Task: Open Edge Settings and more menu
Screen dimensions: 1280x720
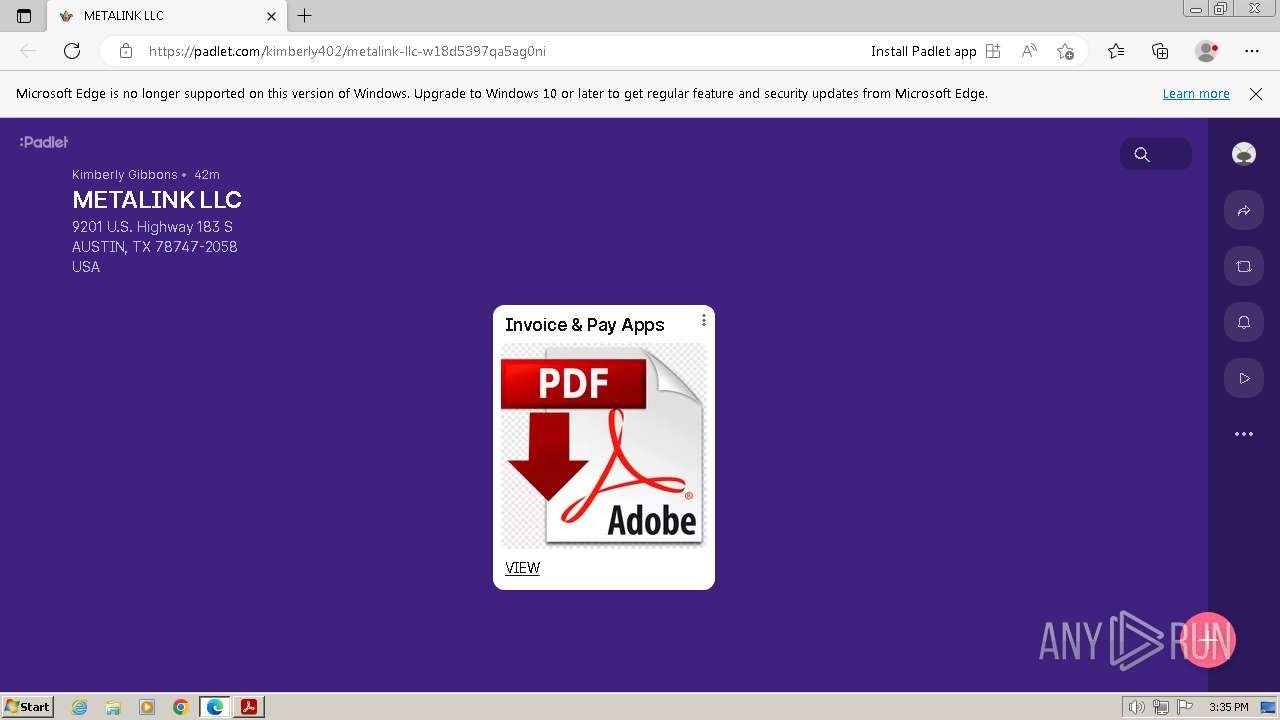Action: click(1252, 51)
